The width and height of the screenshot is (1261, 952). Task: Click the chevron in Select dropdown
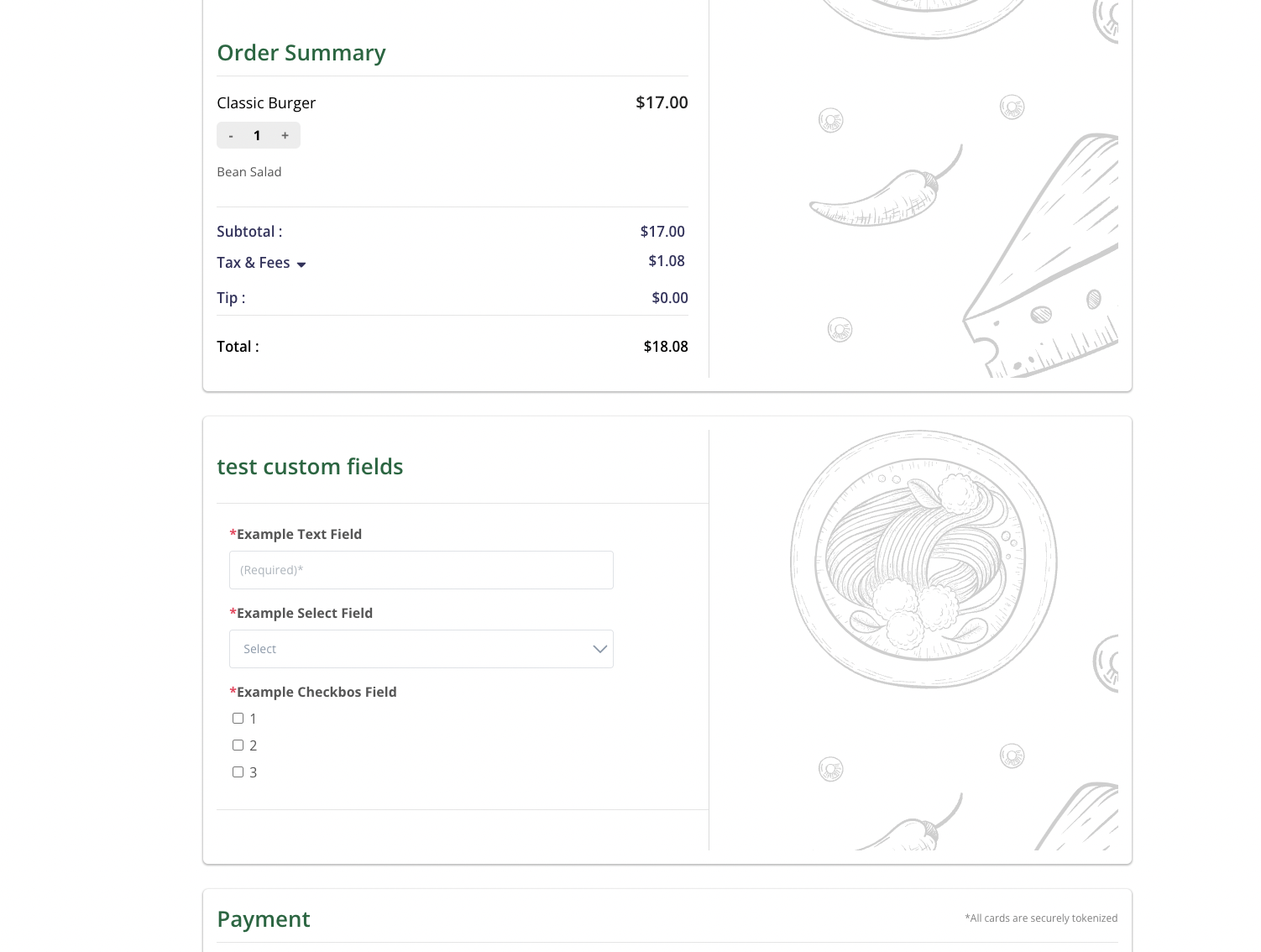pos(599,649)
